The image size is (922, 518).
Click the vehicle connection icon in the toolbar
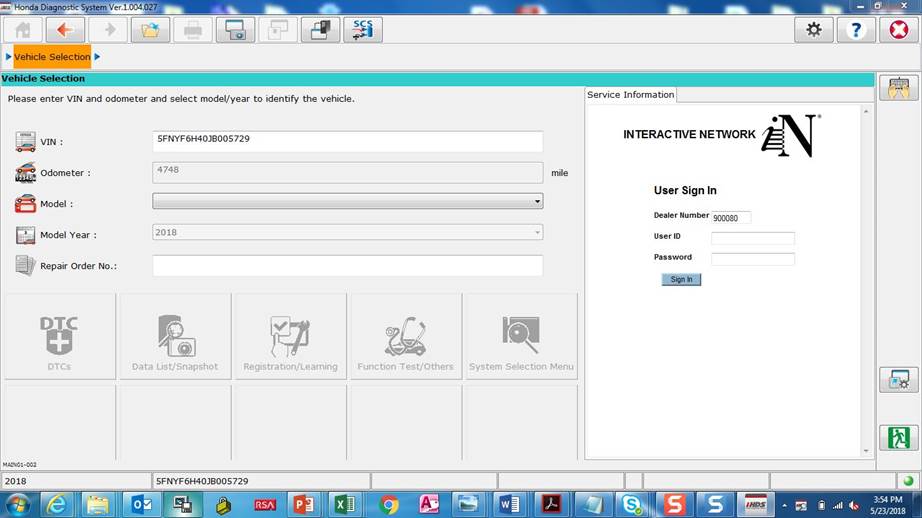pos(320,30)
